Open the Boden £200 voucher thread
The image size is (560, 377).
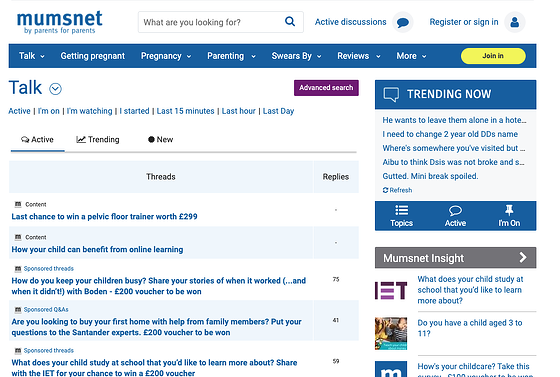tap(159, 286)
